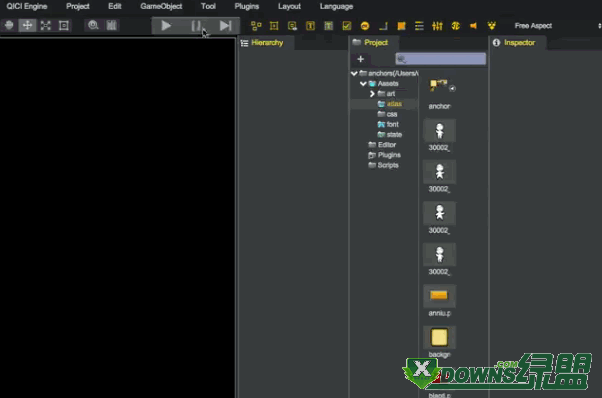The width and height of the screenshot is (602, 398).
Task: Collapse the anchors root folder
Action: (x=354, y=73)
